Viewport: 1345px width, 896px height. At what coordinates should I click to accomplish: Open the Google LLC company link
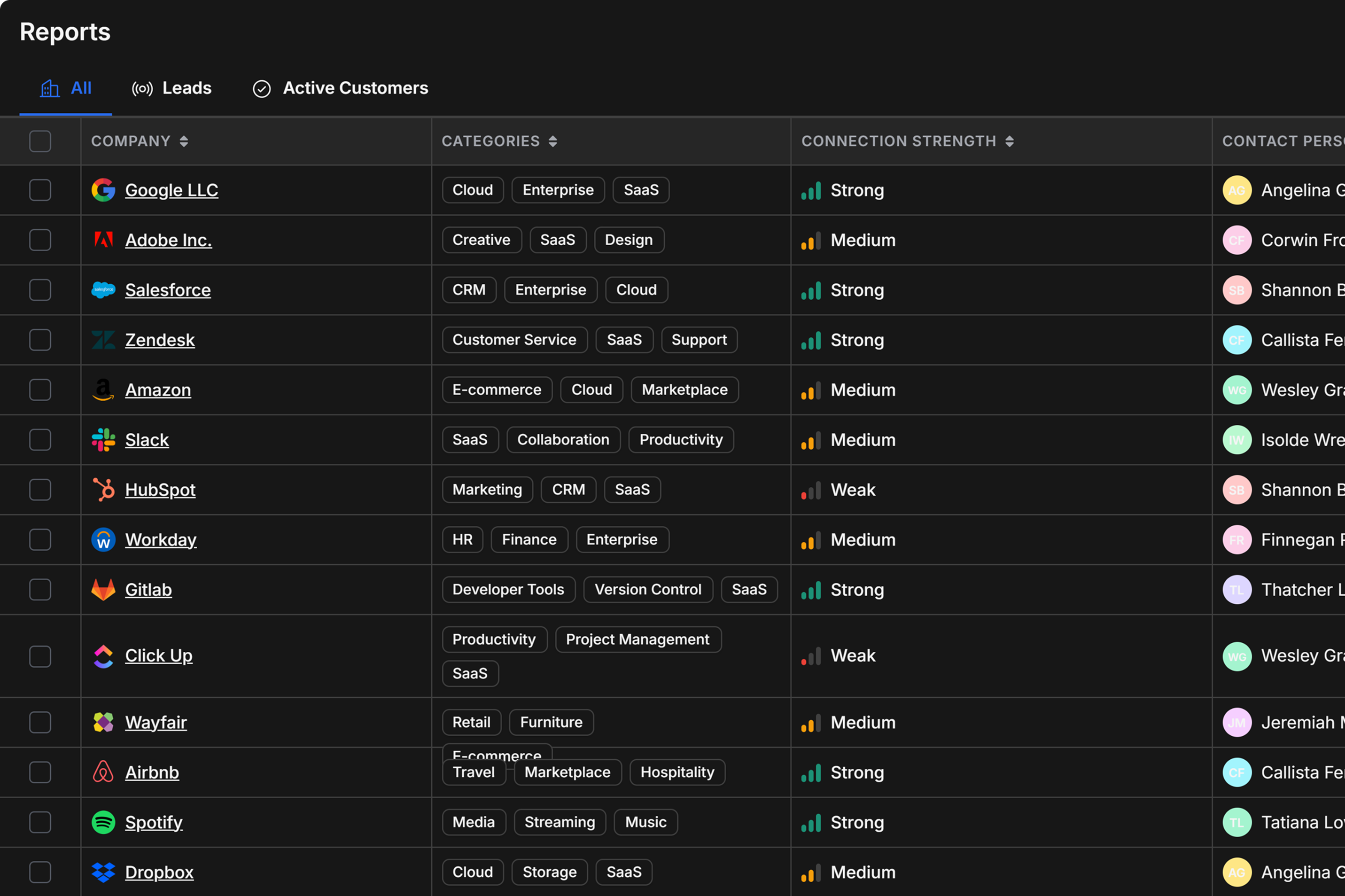(171, 190)
